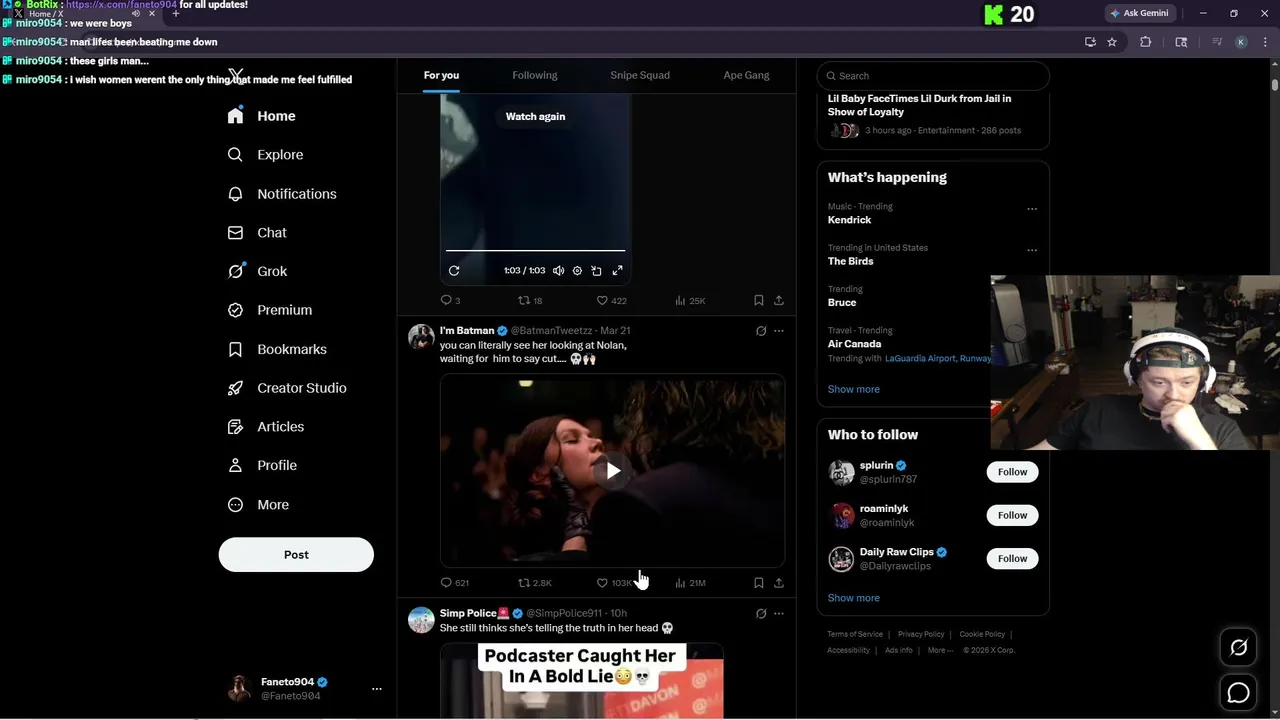Image resolution: width=1280 pixels, height=720 pixels.
Task: Repost the I'm Batman post
Action: click(x=534, y=583)
